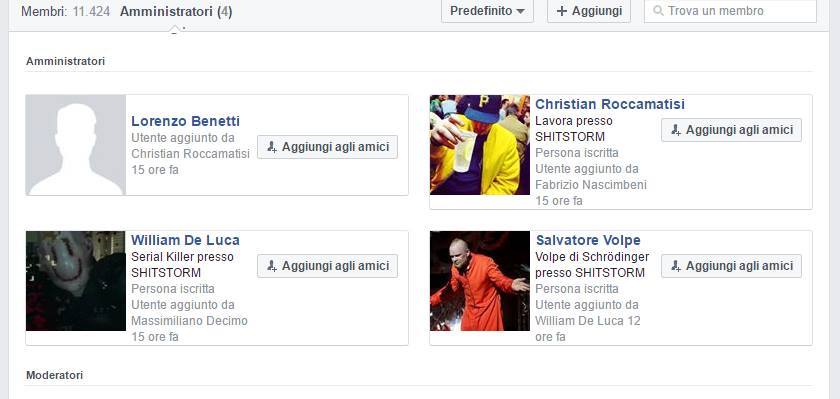Click the add-friend icon next to Lorenzo Benetti

[272, 147]
